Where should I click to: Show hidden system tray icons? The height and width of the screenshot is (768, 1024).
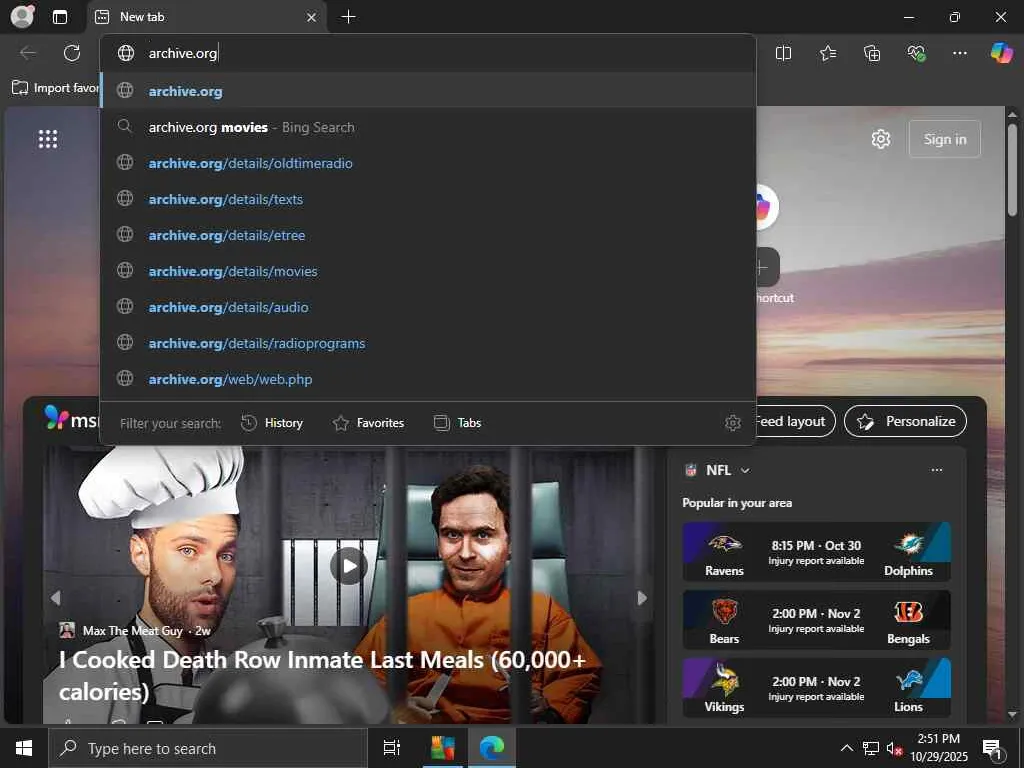(846, 748)
